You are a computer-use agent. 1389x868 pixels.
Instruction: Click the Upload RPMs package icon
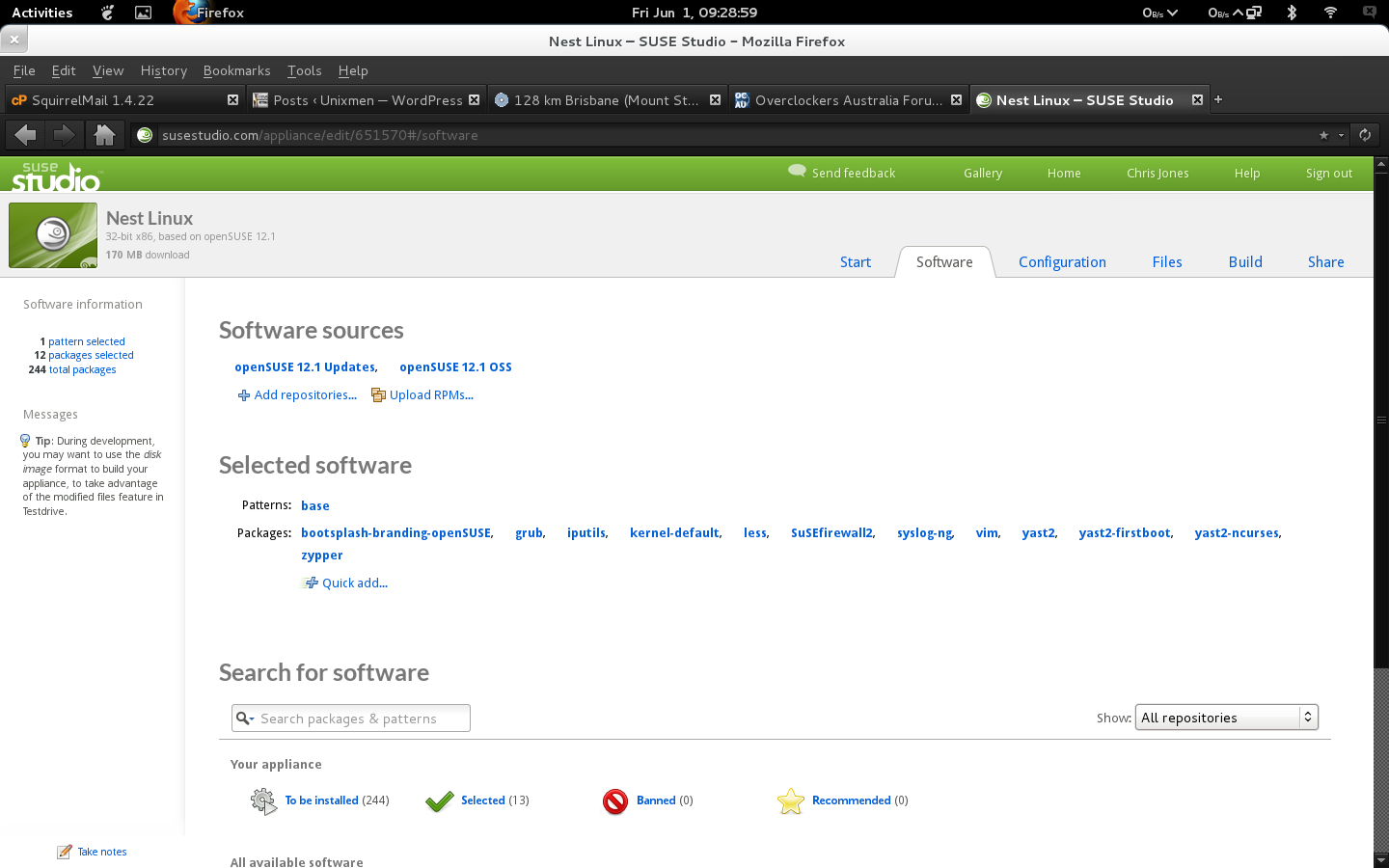pyautogui.click(x=378, y=394)
